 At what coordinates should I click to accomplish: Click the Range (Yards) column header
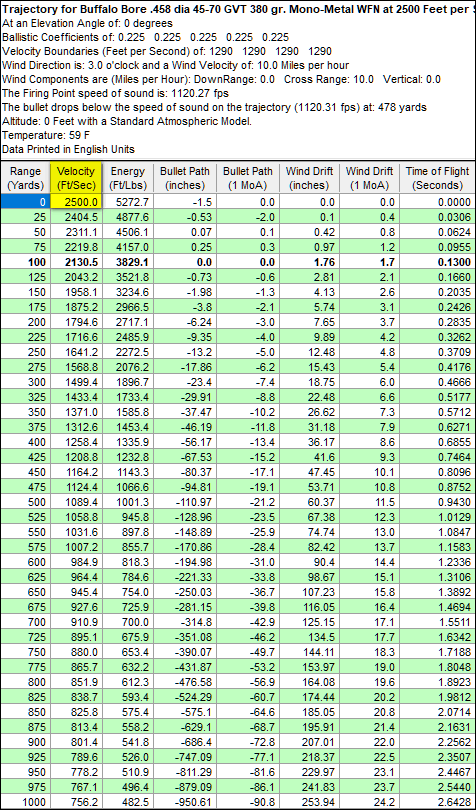(25, 178)
